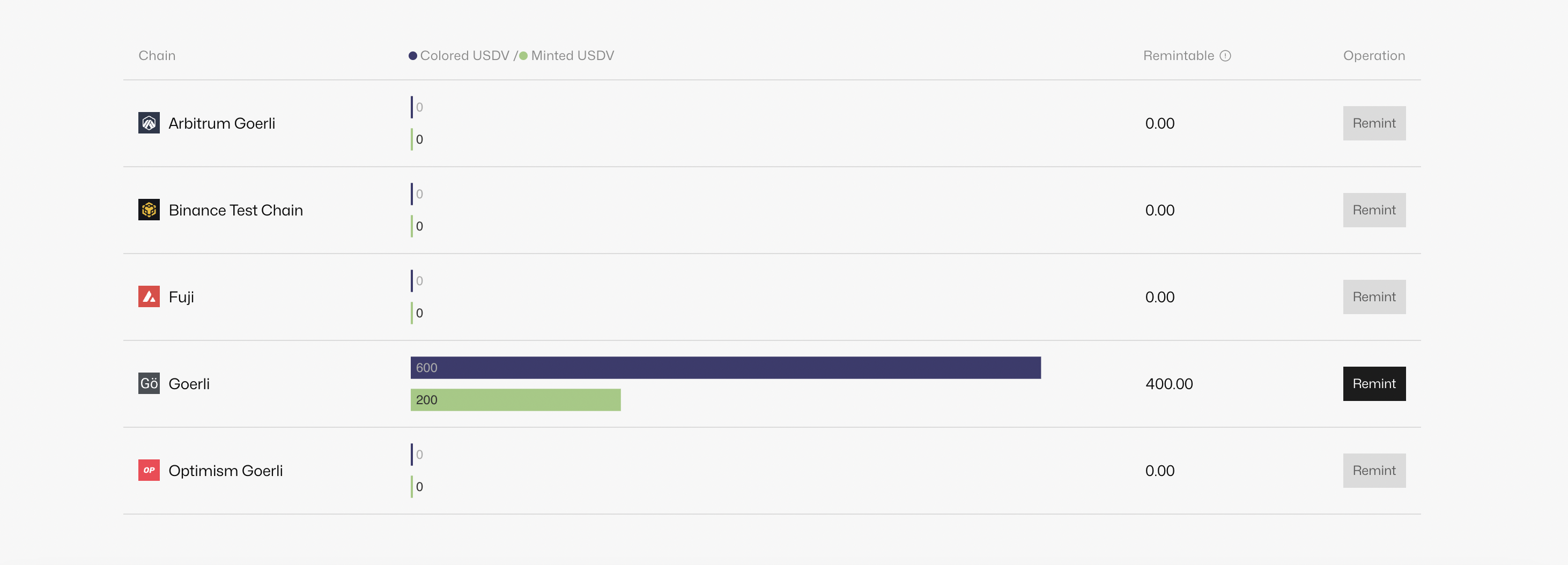1568x565 pixels.
Task: Click the Optimism Goerli OP icon
Action: (149, 470)
